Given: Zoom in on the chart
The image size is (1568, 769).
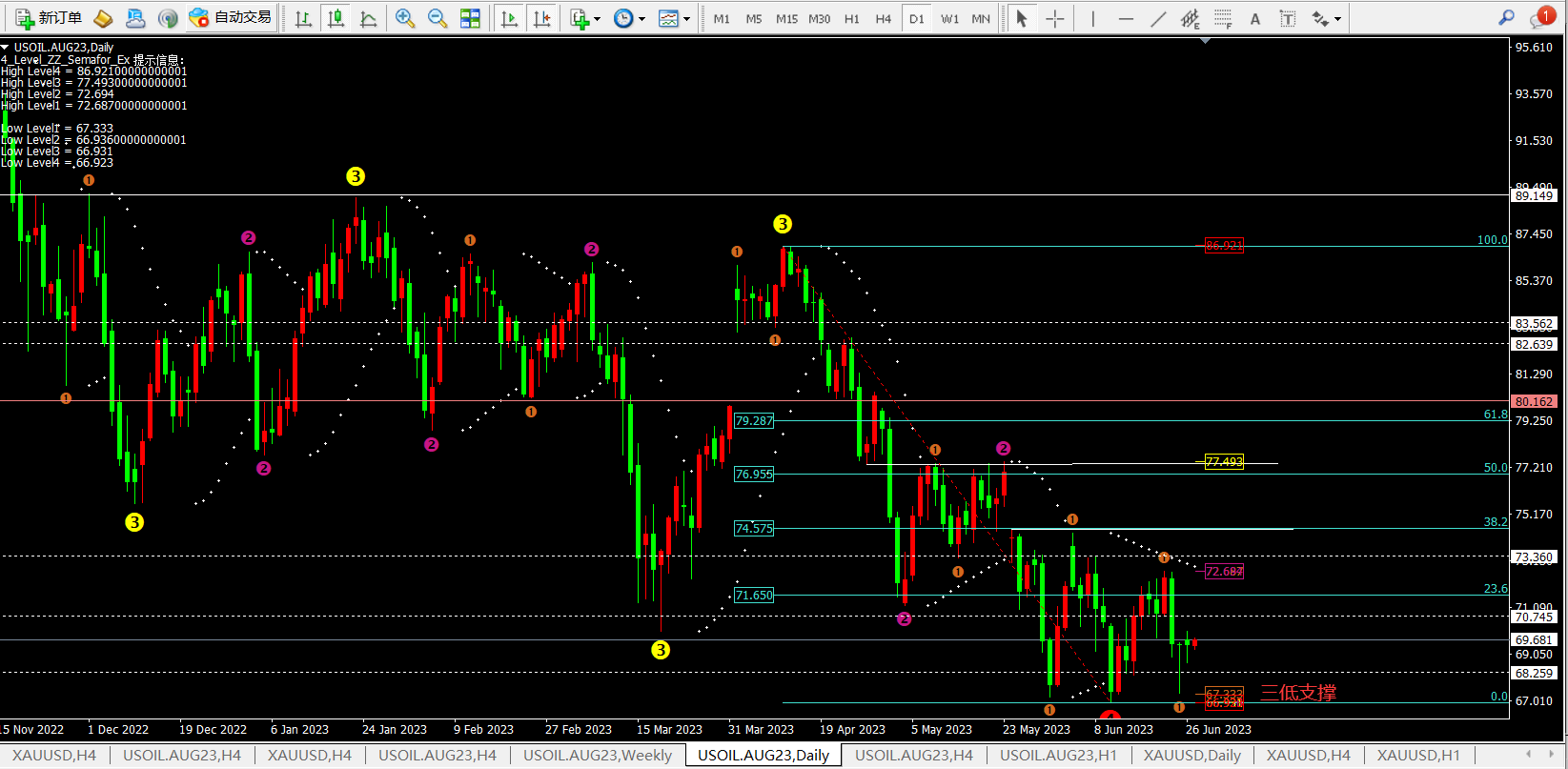Looking at the screenshot, I should (405, 18).
